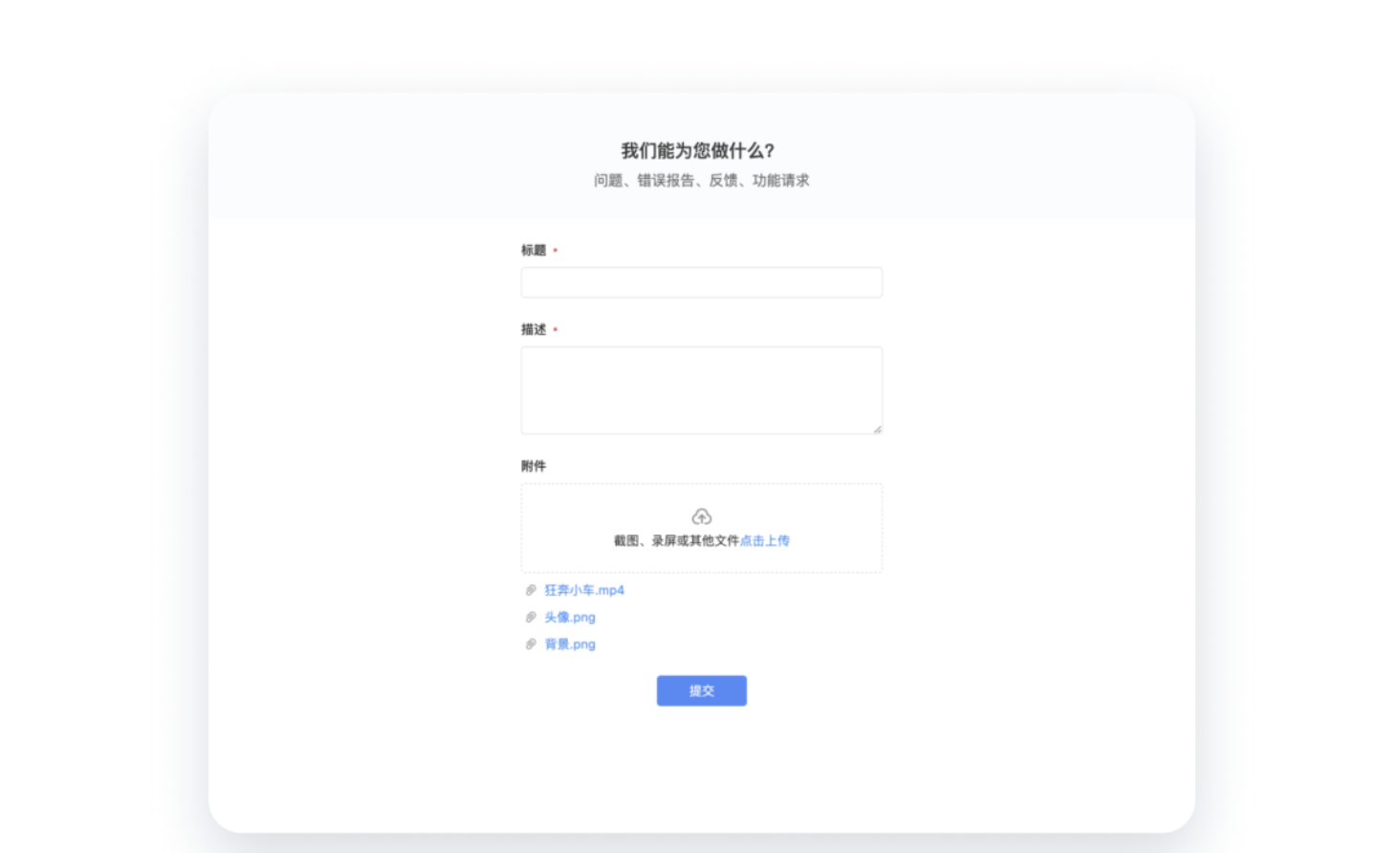The width and height of the screenshot is (1400, 853).
Task: Click the cloud upload icon
Action: pyautogui.click(x=701, y=516)
